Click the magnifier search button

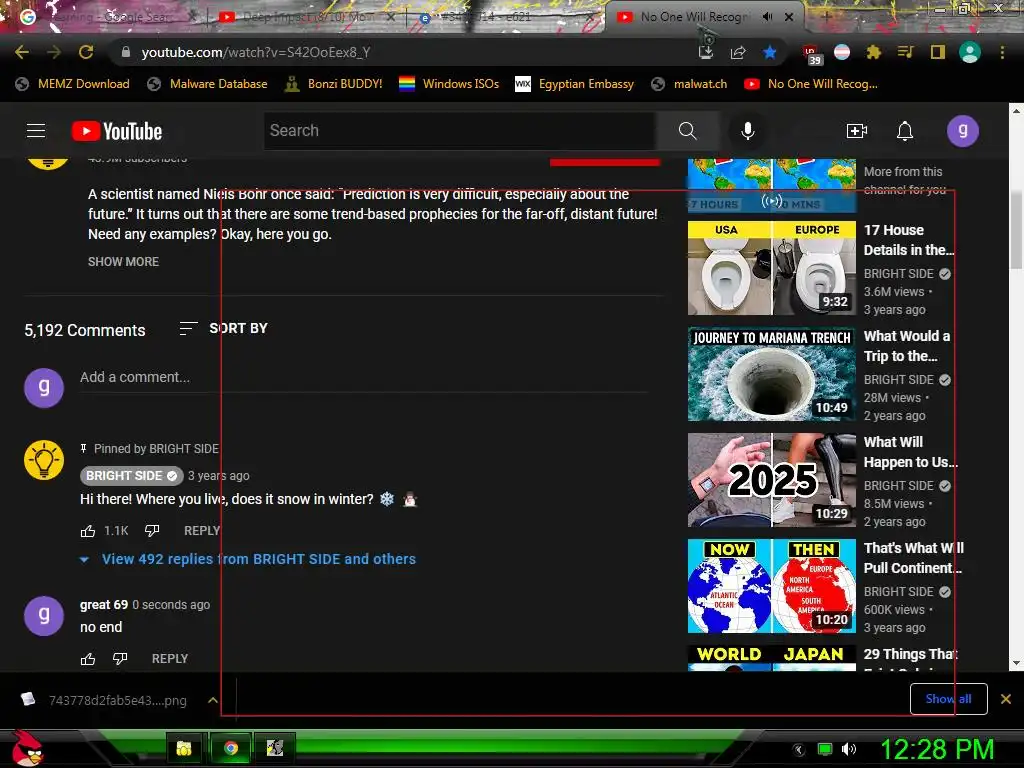pyautogui.click(x=687, y=131)
